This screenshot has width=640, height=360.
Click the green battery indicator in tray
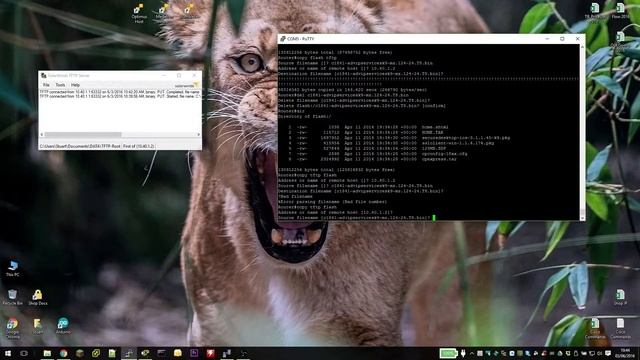pos(448,353)
